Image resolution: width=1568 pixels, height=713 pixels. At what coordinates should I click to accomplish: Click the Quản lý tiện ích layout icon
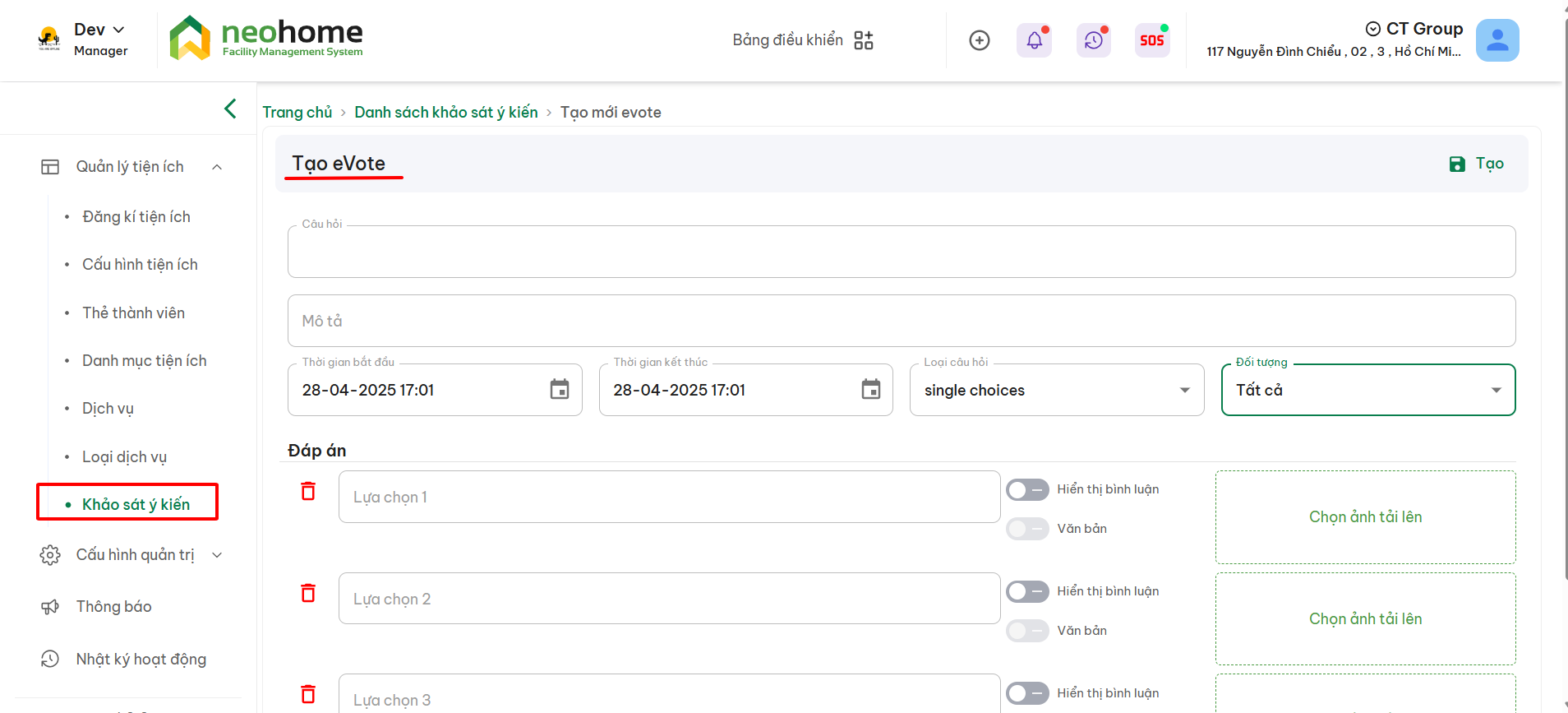pyautogui.click(x=50, y=167)
